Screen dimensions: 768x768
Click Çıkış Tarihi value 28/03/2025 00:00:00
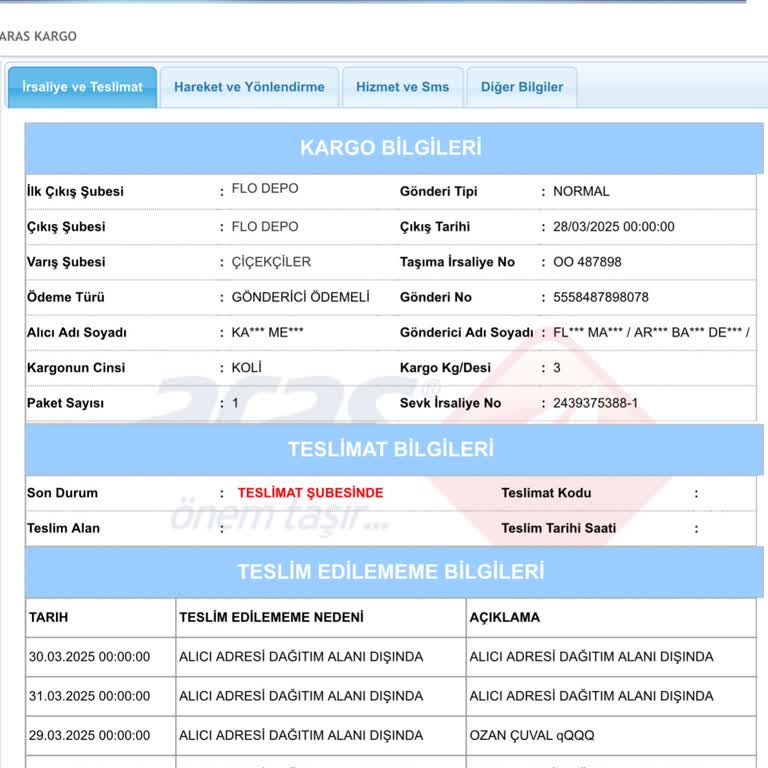point(614,227)
